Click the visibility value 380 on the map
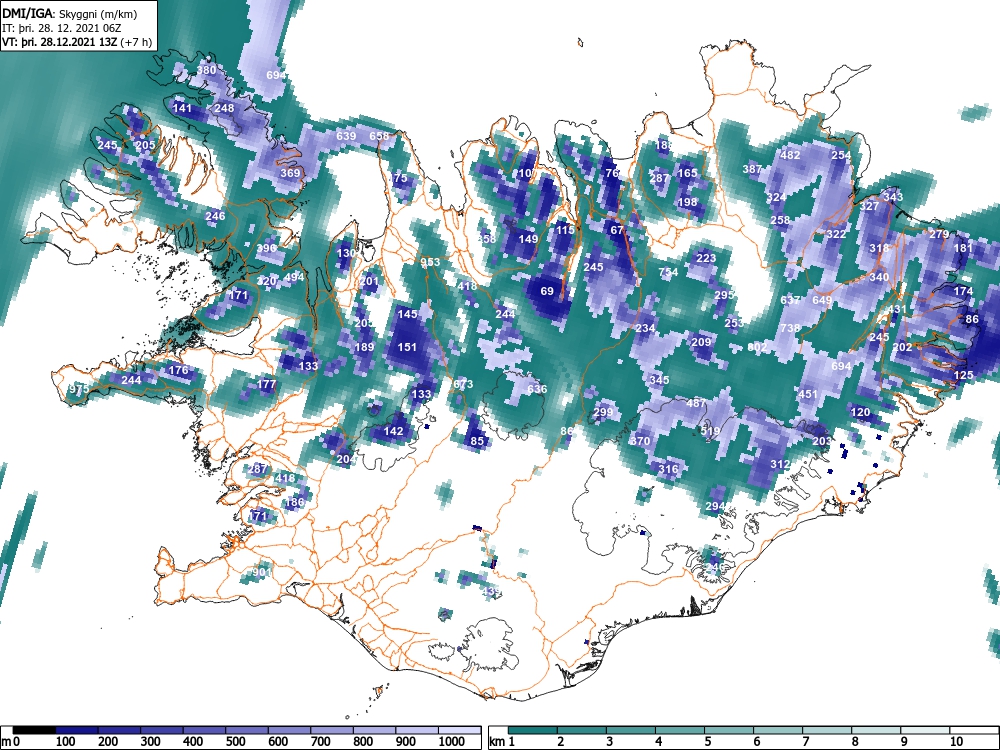 [x=207, y=70]
